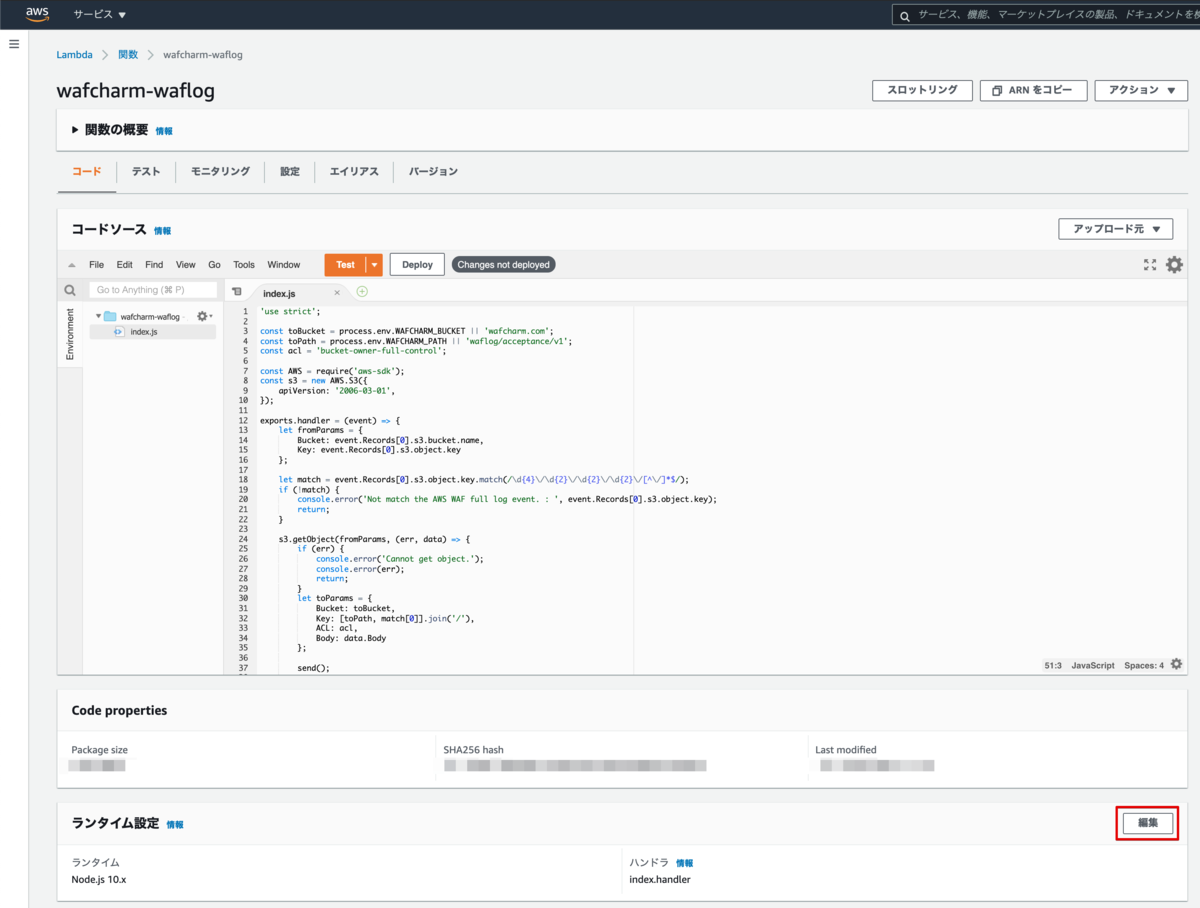Open 情報 link next to ランタイム設定
Viewport: 1200px width, 908px height.
[175, 825]
